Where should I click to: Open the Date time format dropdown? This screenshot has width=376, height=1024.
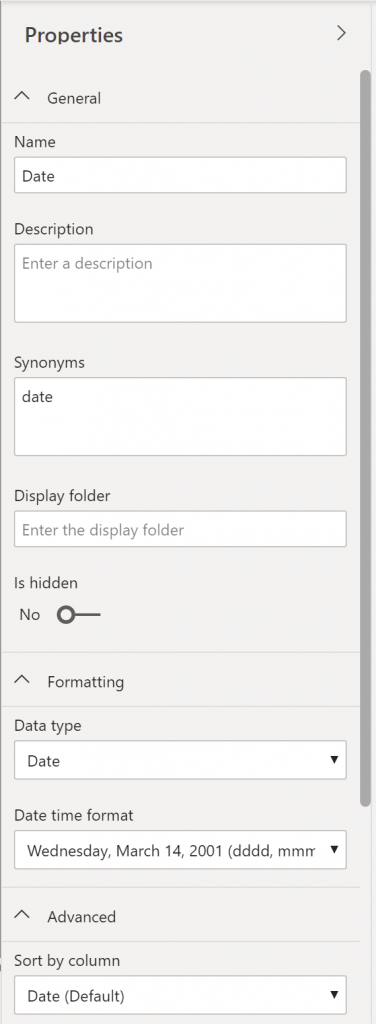click(x=180, y=850)
